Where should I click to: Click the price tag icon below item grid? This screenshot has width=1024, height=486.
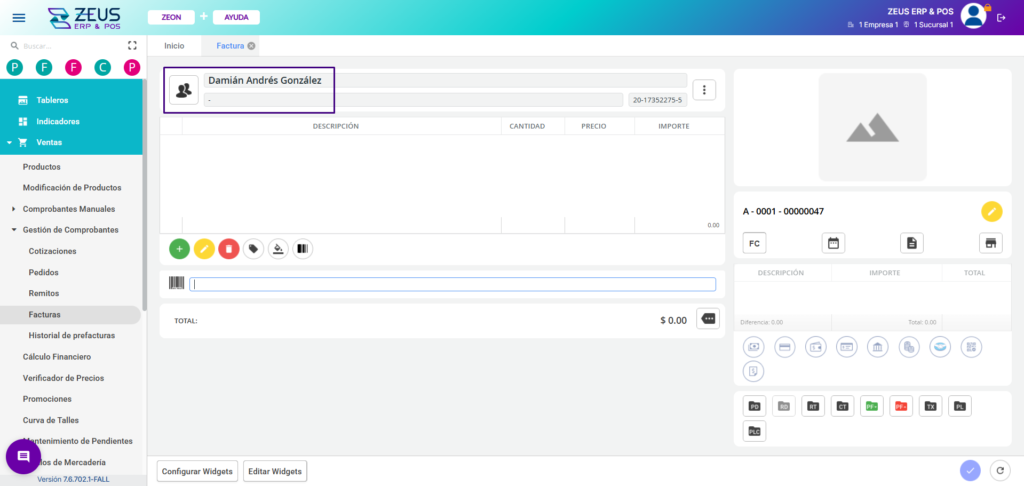(253, 249)
